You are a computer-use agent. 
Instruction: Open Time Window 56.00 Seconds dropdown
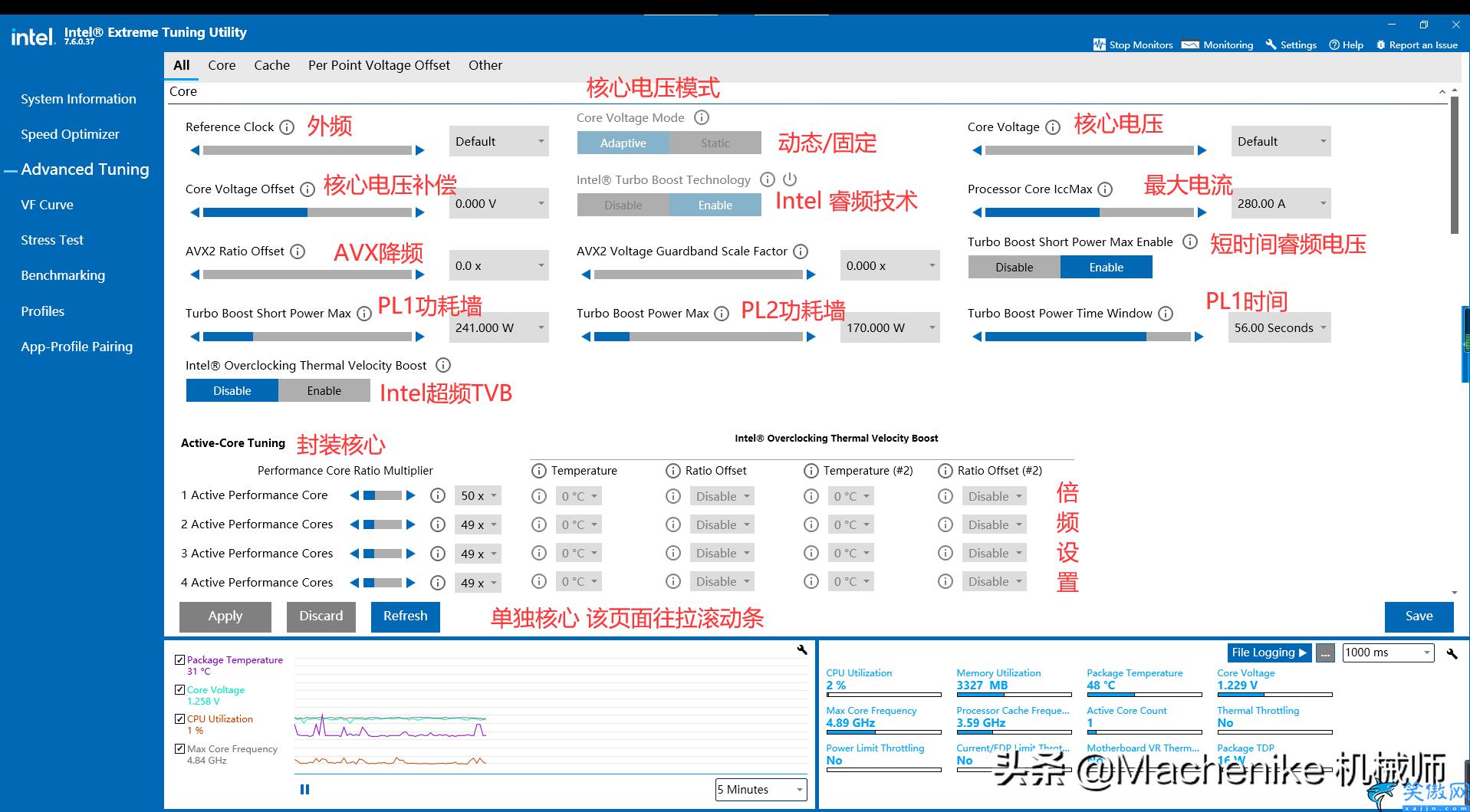(1280, 327)
